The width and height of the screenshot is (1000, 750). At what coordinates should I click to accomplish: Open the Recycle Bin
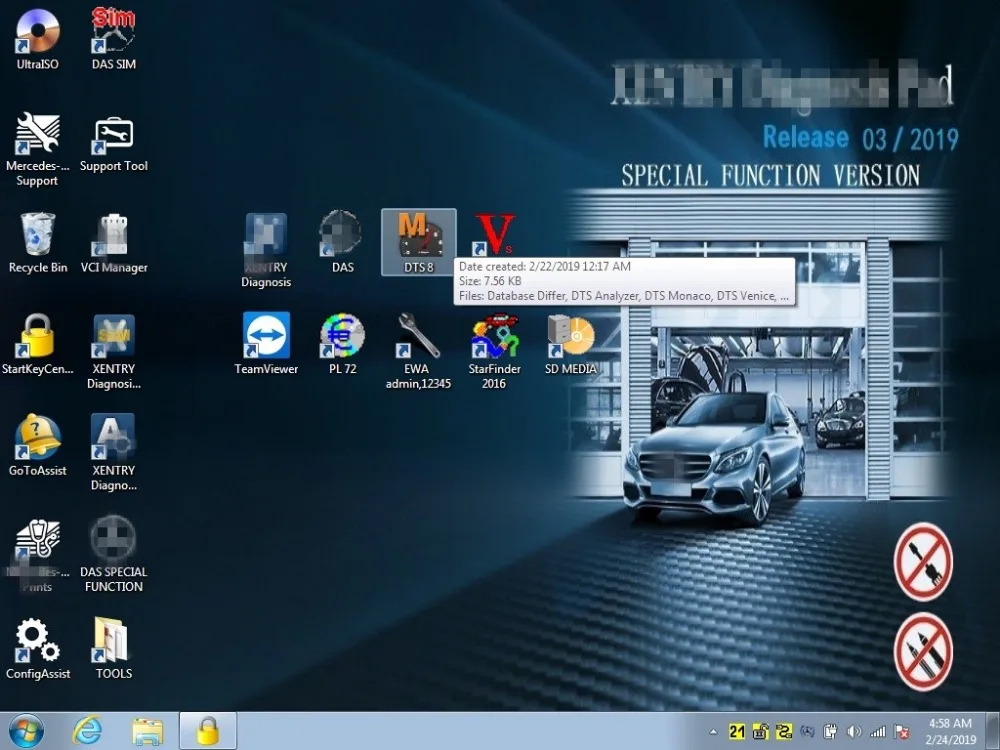(37, 237)
